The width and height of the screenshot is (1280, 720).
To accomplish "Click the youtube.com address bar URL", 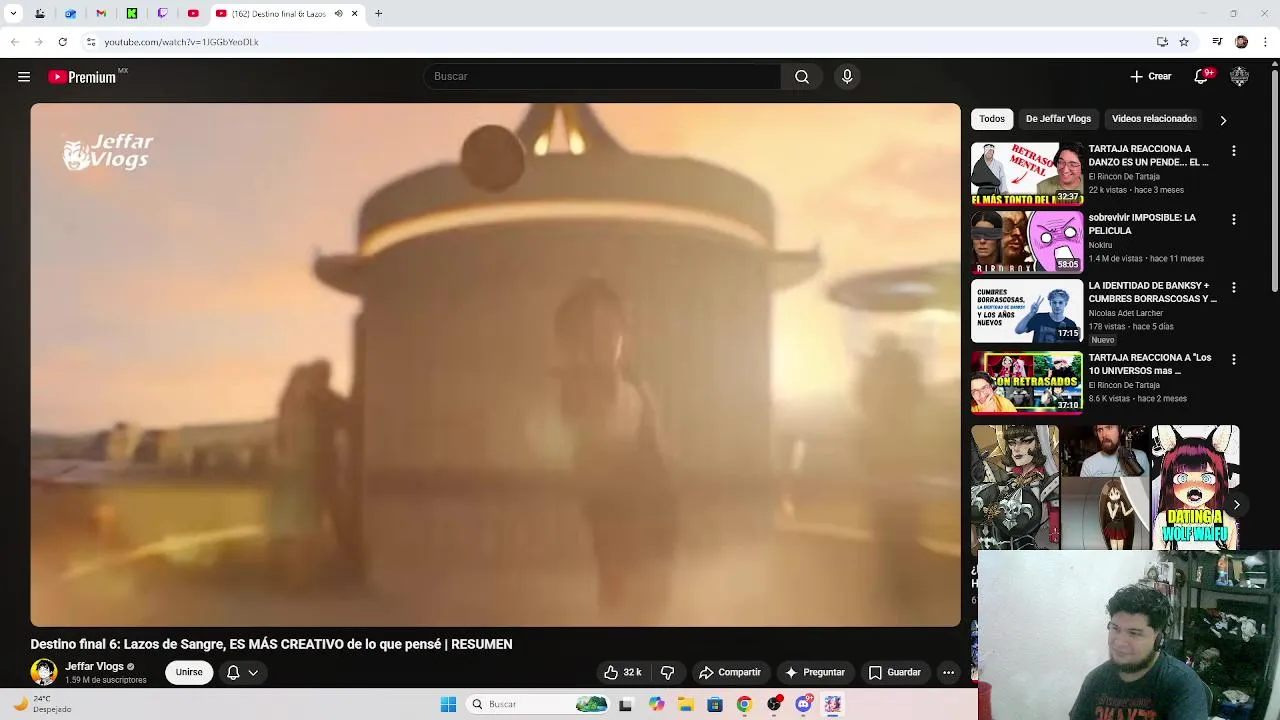I will (x=181, y=42).
